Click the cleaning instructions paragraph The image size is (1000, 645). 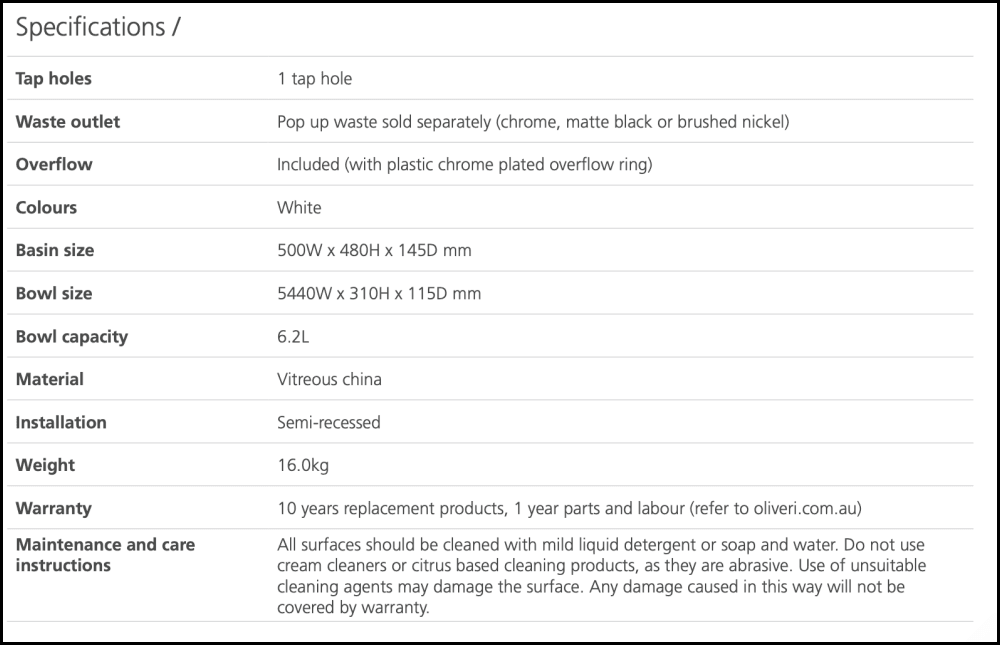(600, 576)
